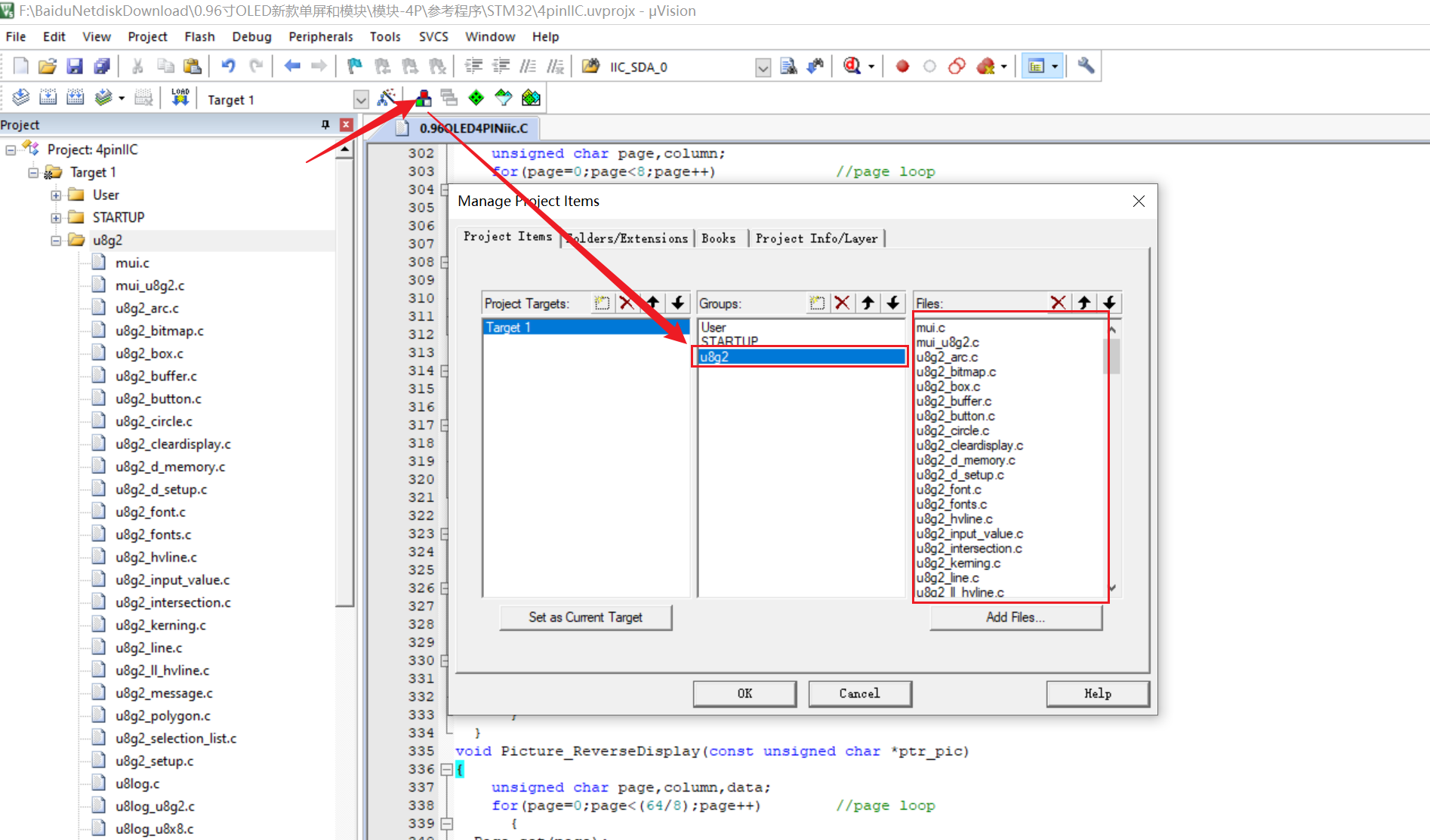Toggle auto-hide pin on Project panel
Viewport: 1430px width, 840px height.
[x=325, y=125]
